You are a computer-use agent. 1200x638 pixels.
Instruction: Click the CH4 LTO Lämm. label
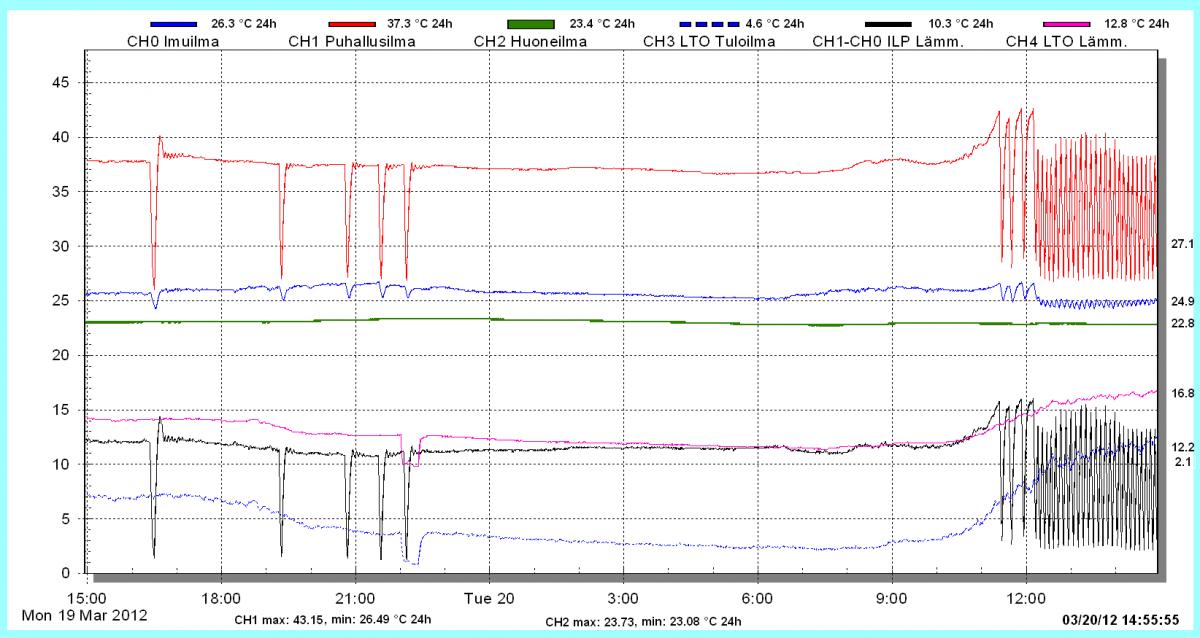click(x=1066, y=41)
